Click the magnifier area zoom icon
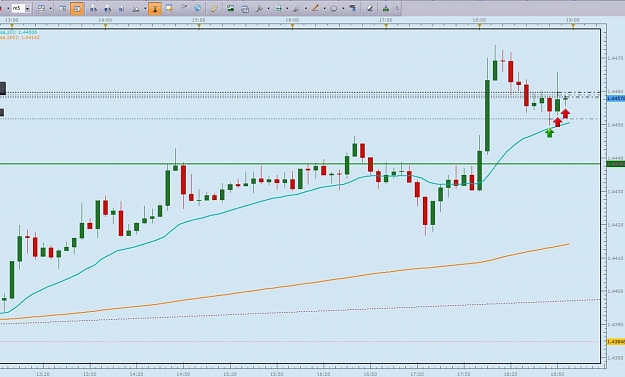Viewport: 625px width, 377px height. point(136,8)
